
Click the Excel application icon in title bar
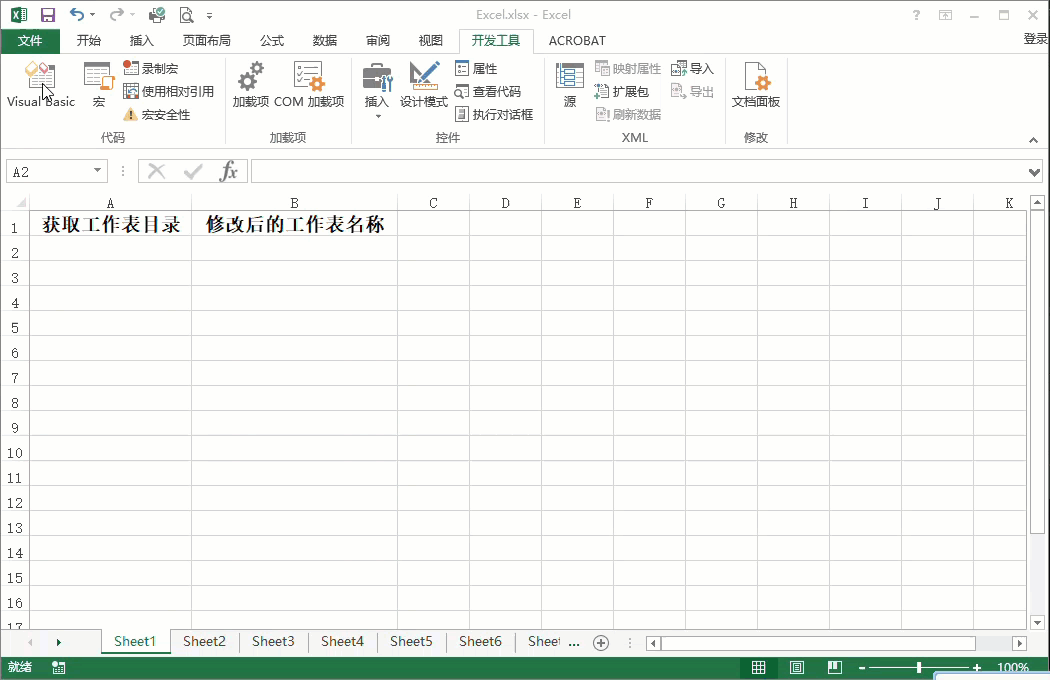pos(19,14)
